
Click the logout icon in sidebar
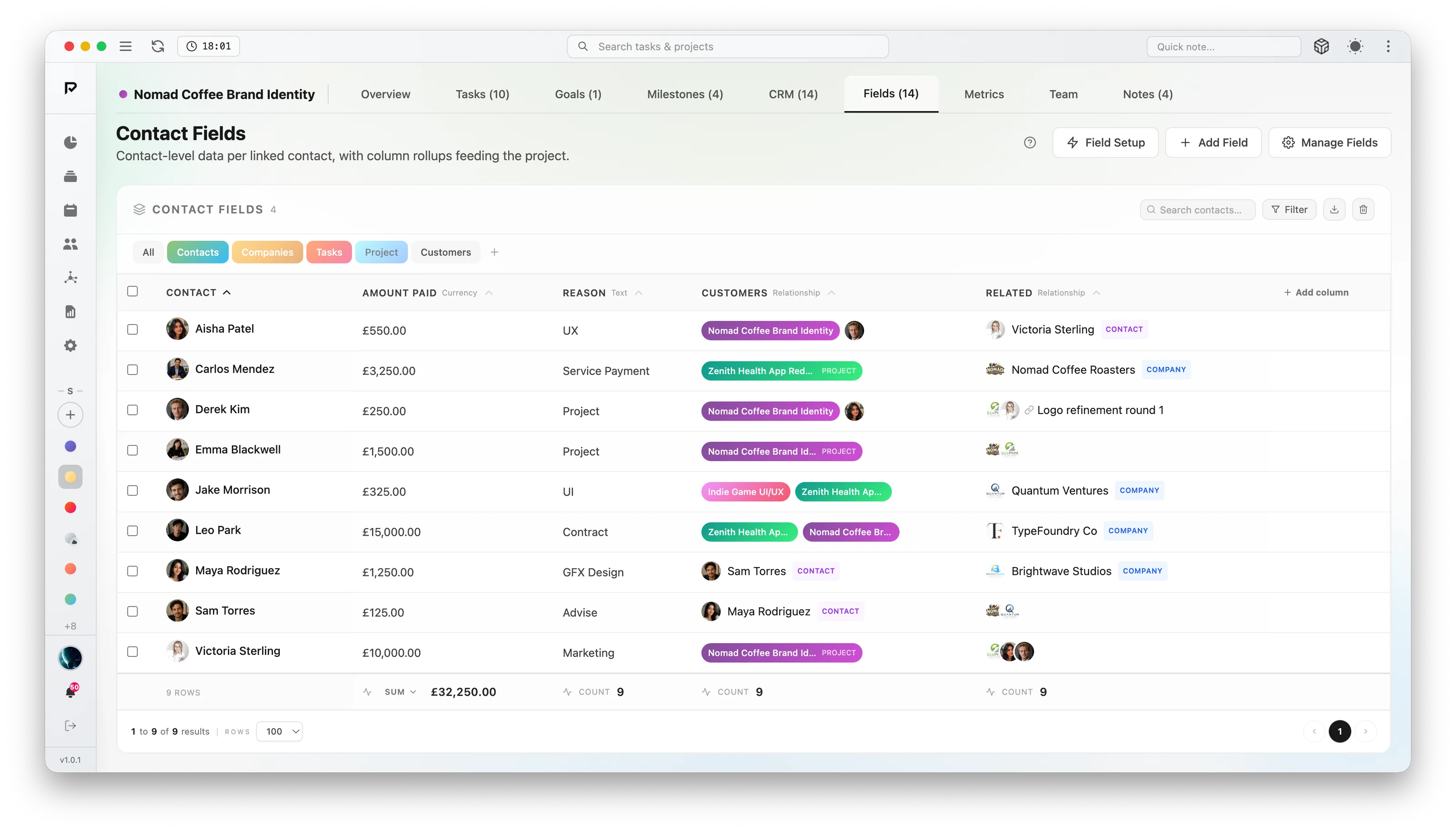[x=70, y=725]
